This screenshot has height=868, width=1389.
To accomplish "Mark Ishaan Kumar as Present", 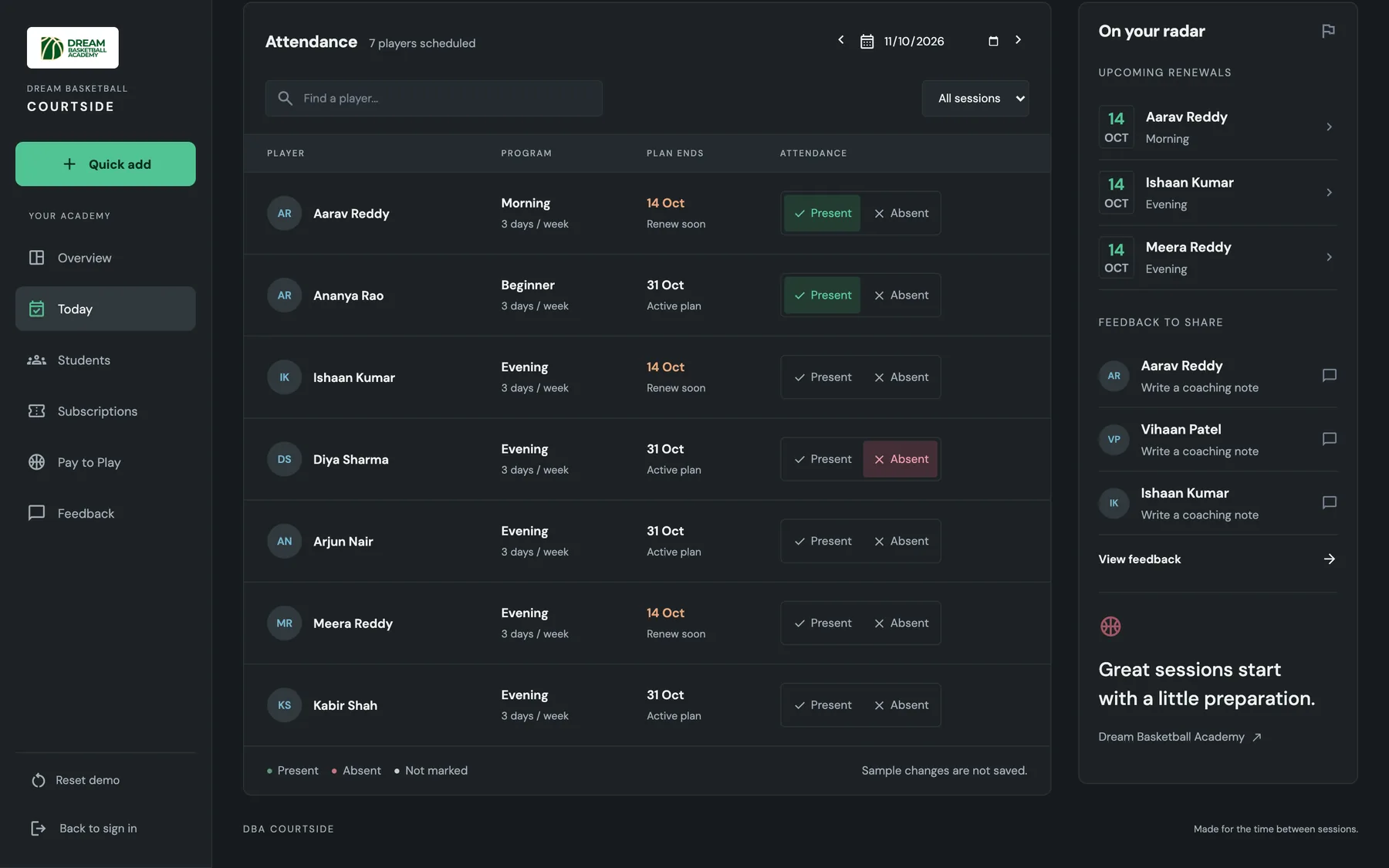I will click(x=822, y=377).
